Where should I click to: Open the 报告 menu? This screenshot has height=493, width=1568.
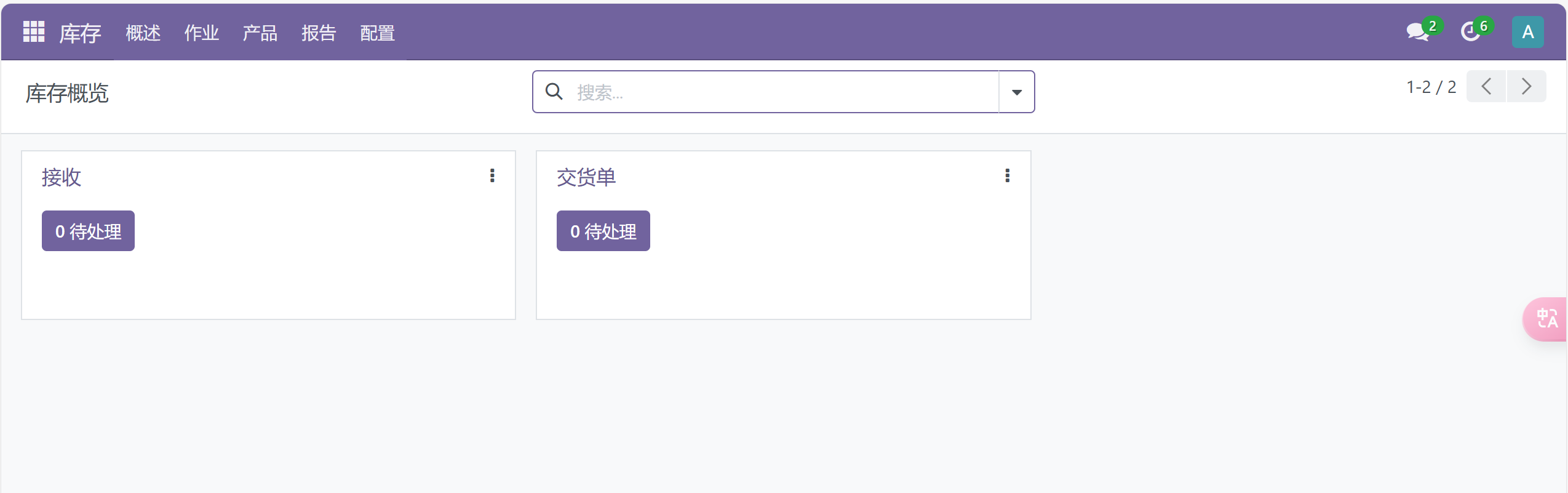pyautogui.click(x=319, y=33)
